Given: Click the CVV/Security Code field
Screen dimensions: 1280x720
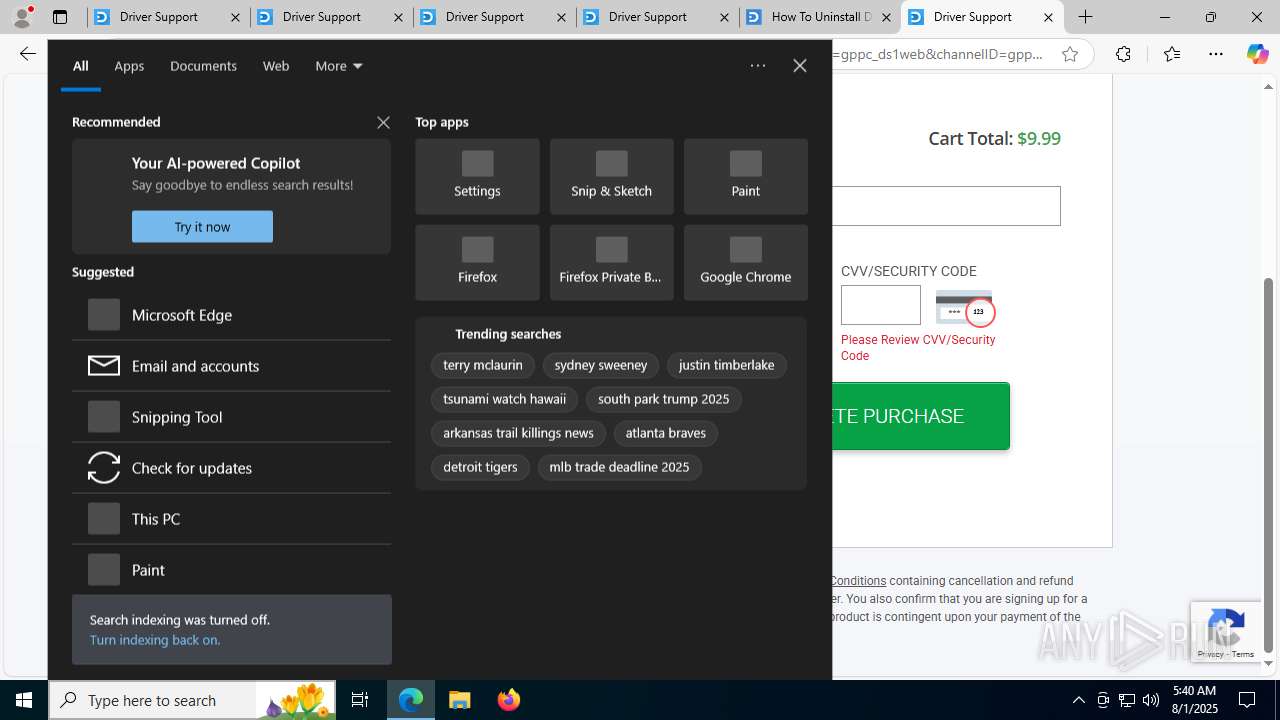Looking at the screenshot, I should [x=880, y=305].
